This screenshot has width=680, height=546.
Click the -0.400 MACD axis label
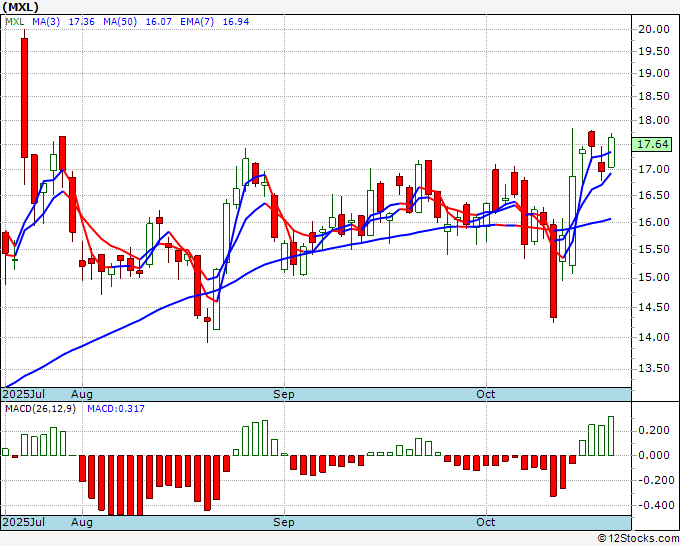[654, 505]
